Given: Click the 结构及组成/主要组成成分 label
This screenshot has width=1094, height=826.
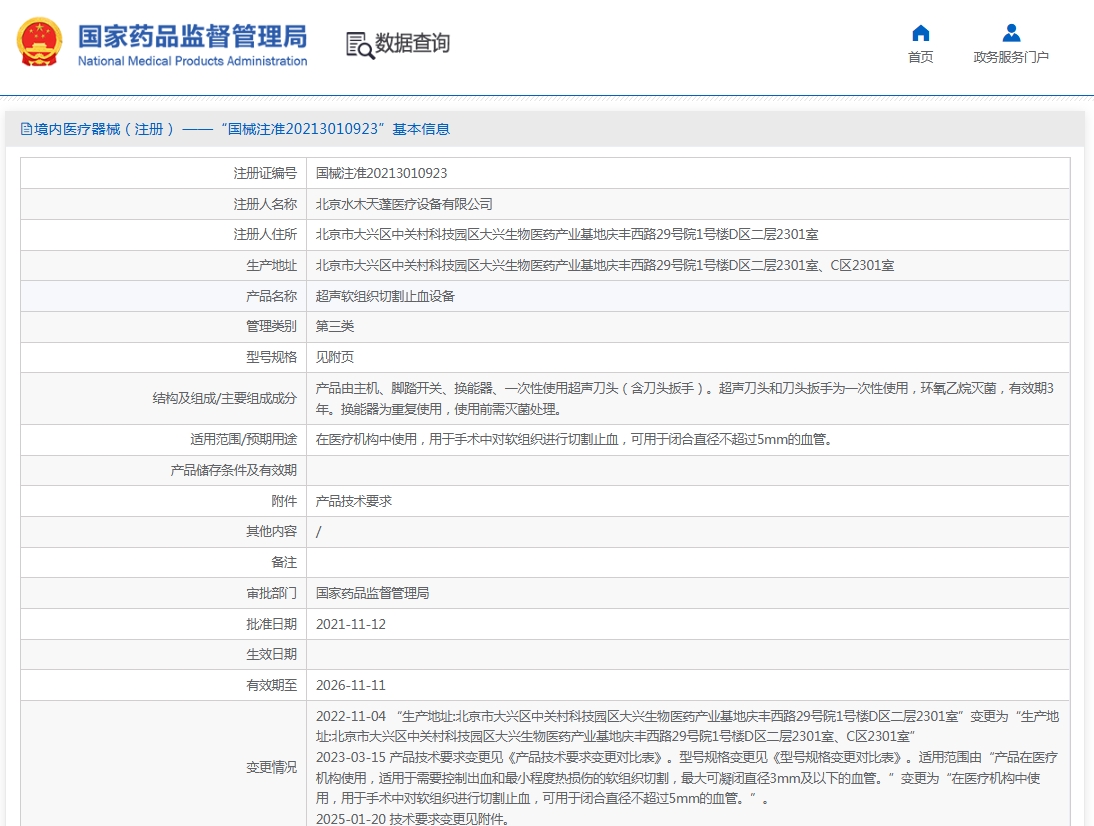Looking at the screenshot, I should [225, 398].
